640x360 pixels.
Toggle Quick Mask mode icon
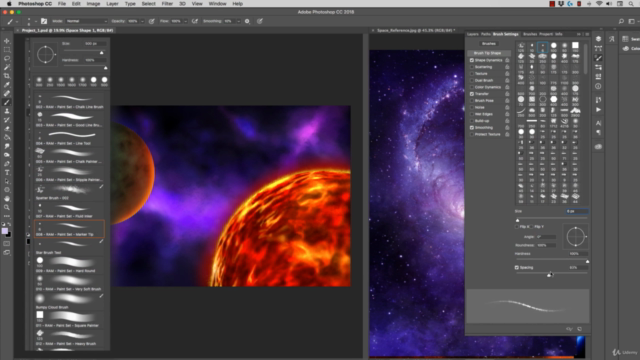(7, 244)
